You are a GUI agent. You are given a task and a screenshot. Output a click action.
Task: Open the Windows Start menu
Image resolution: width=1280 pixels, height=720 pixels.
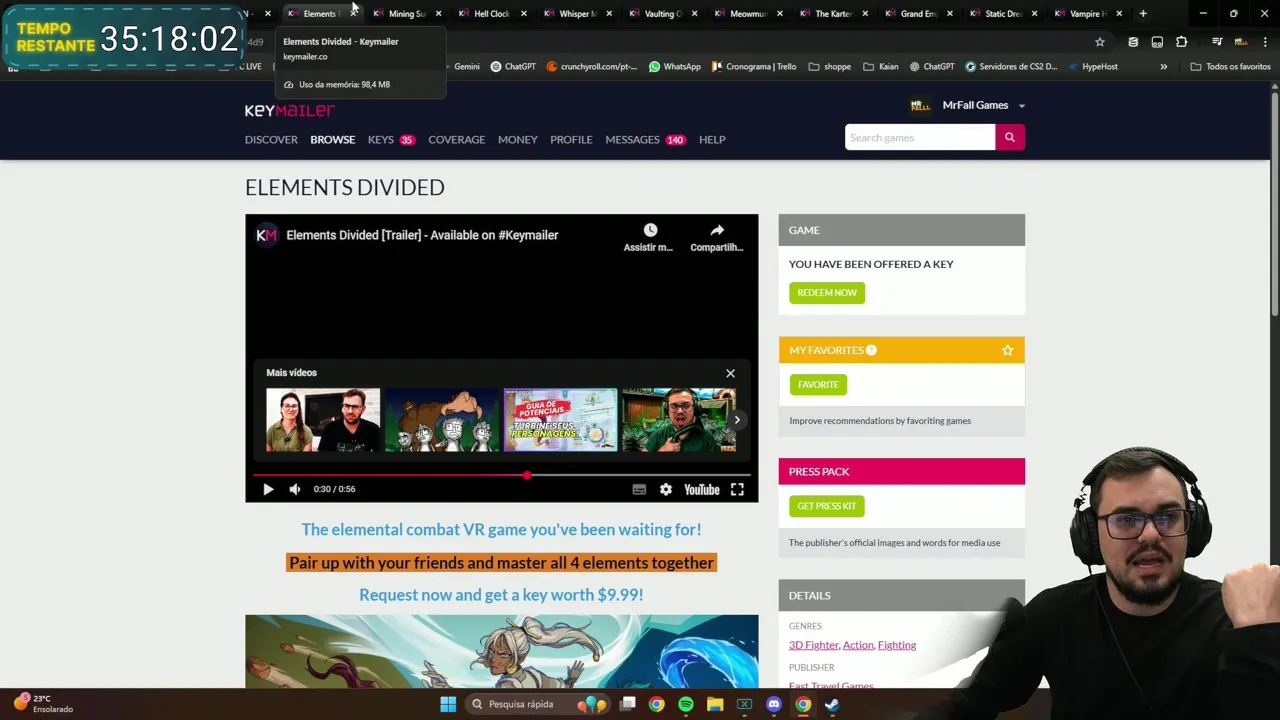point(448,704)
